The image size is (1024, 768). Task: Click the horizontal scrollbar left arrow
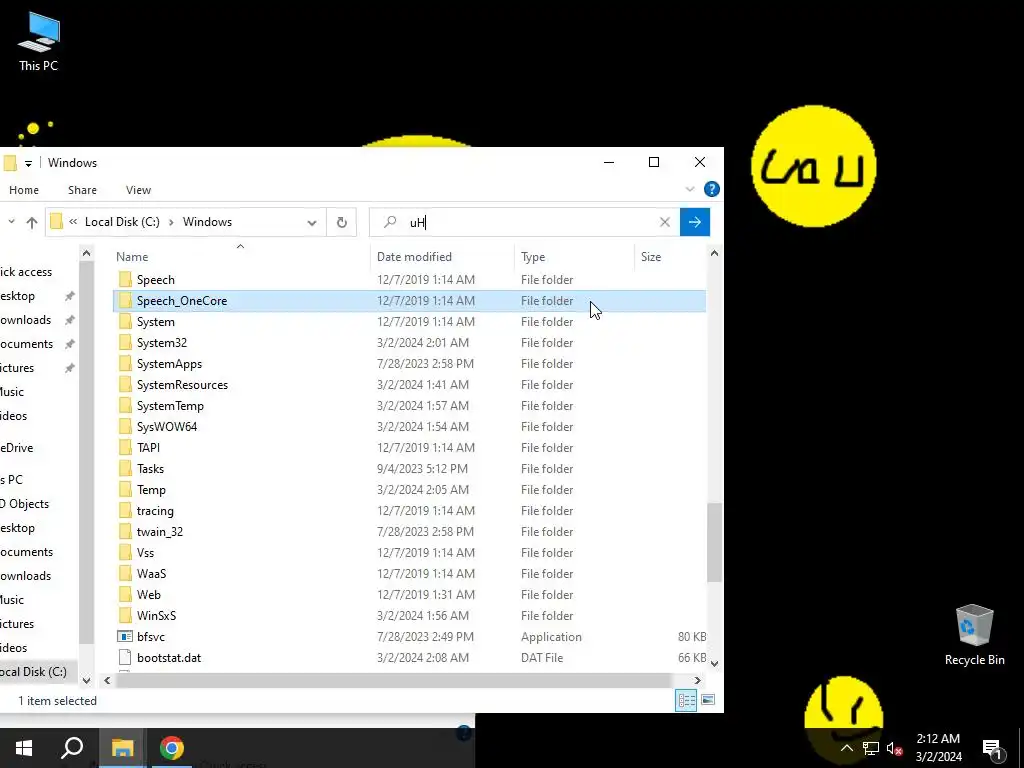[107, 680]
